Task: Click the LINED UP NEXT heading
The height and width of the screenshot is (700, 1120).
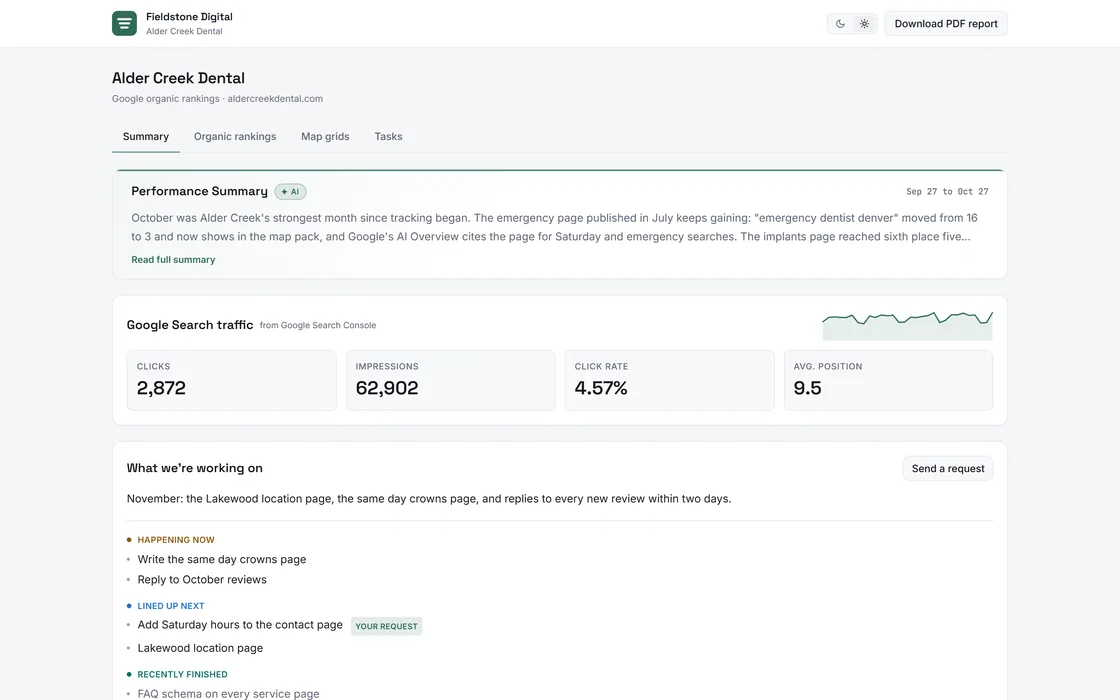Action: click(x=171, y=606)
